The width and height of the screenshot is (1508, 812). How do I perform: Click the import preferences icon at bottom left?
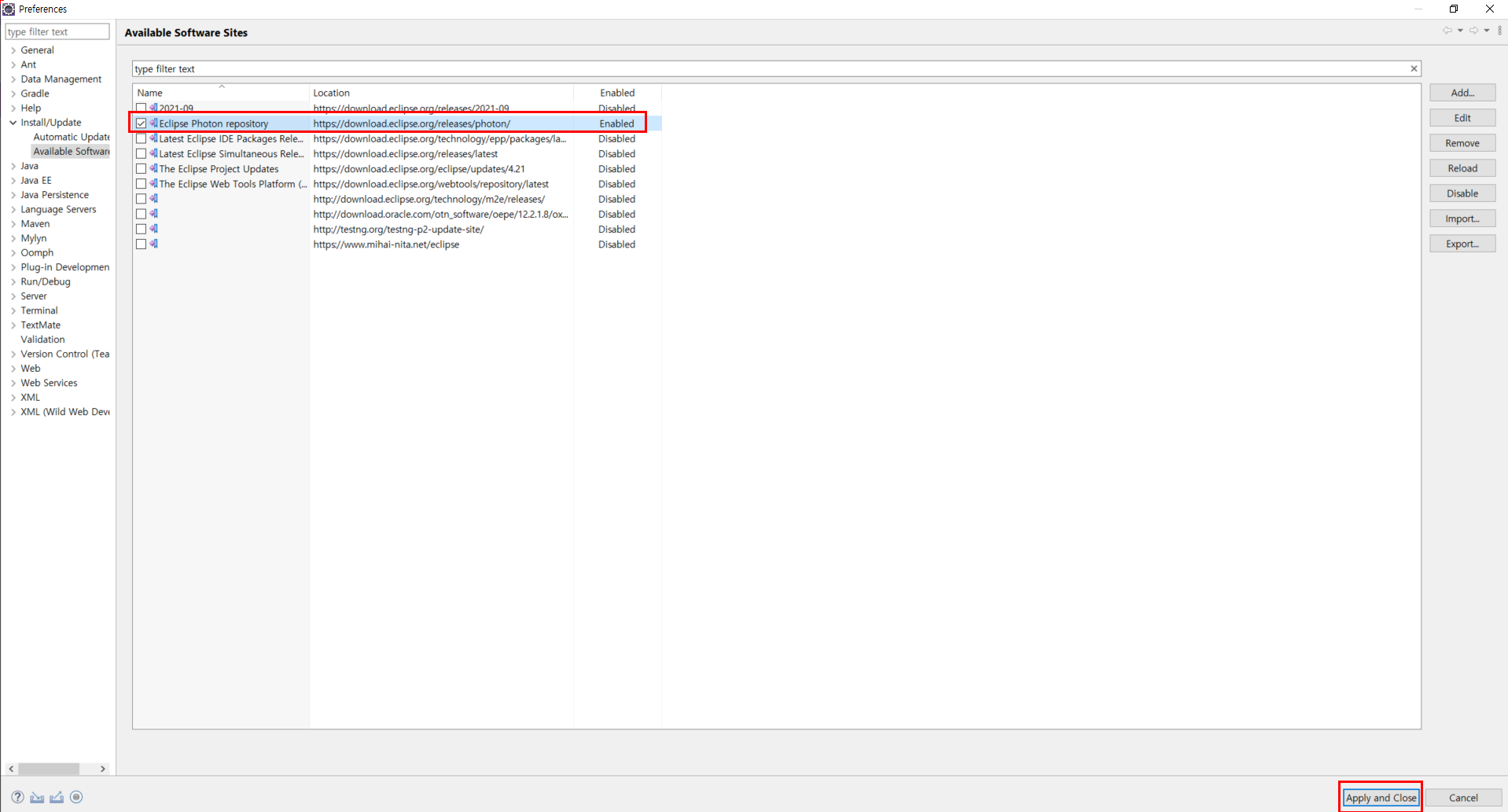coord(37,797)
